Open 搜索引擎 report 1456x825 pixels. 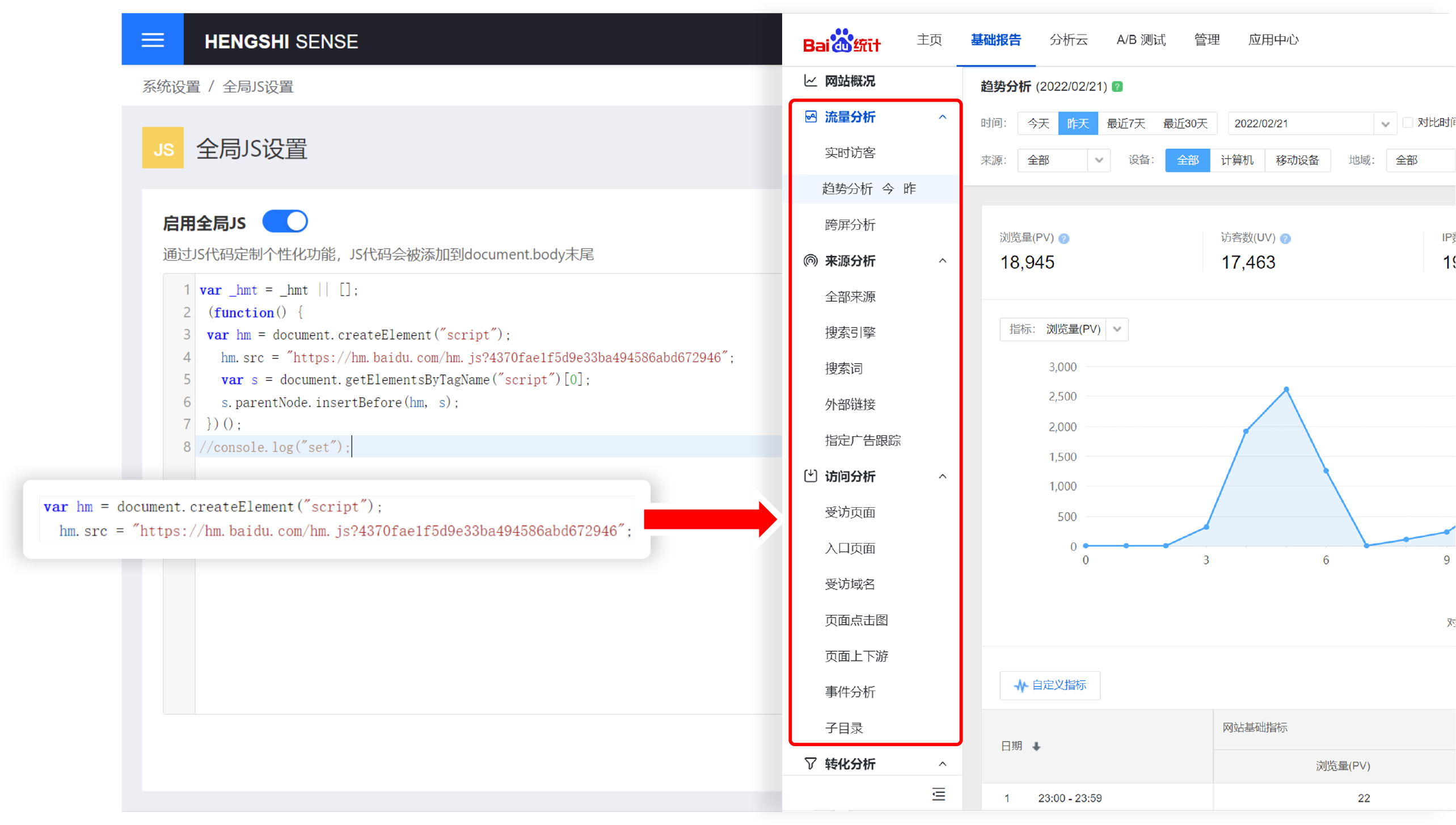tap(849, 332)
